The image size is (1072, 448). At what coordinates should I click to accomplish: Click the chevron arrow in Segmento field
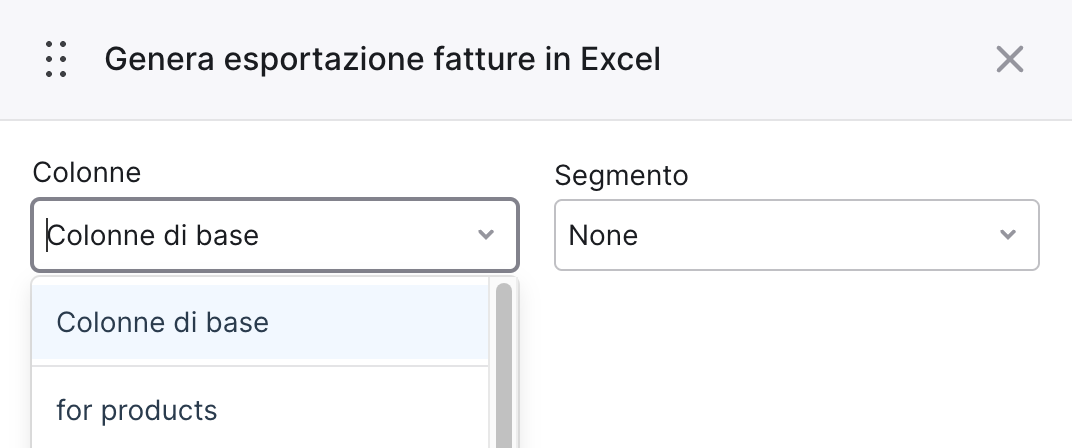1007,235
